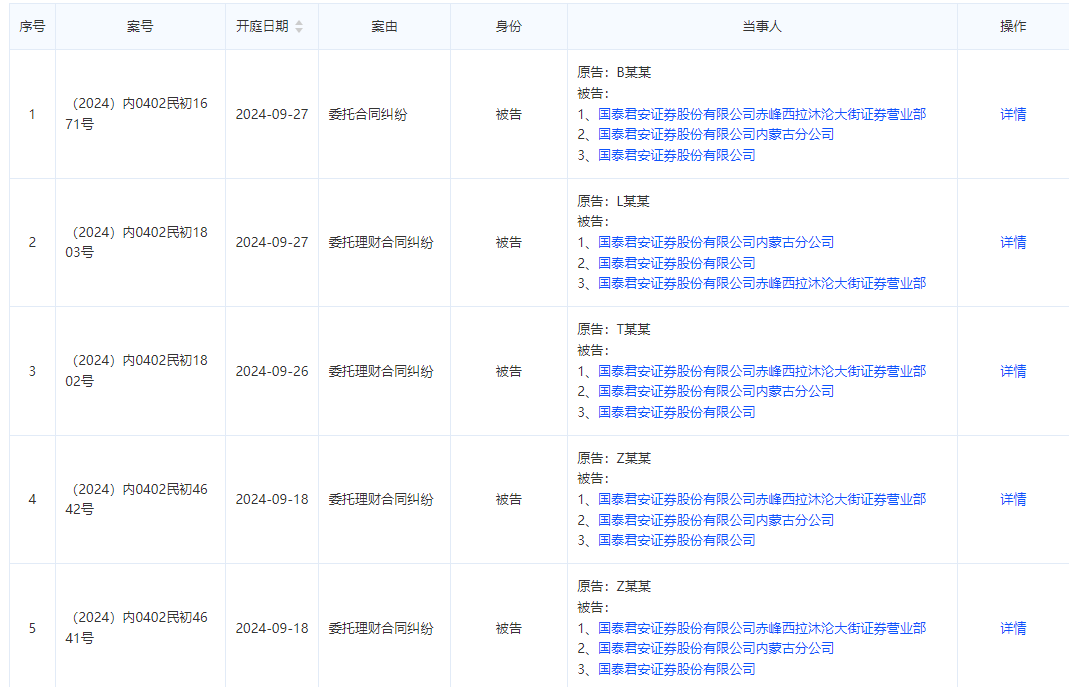Image resolution: width=1069 pixels, height=687 pixels.
Task: Click the 案由 column header
Action: pyautogui.click(x=384, y=27)
